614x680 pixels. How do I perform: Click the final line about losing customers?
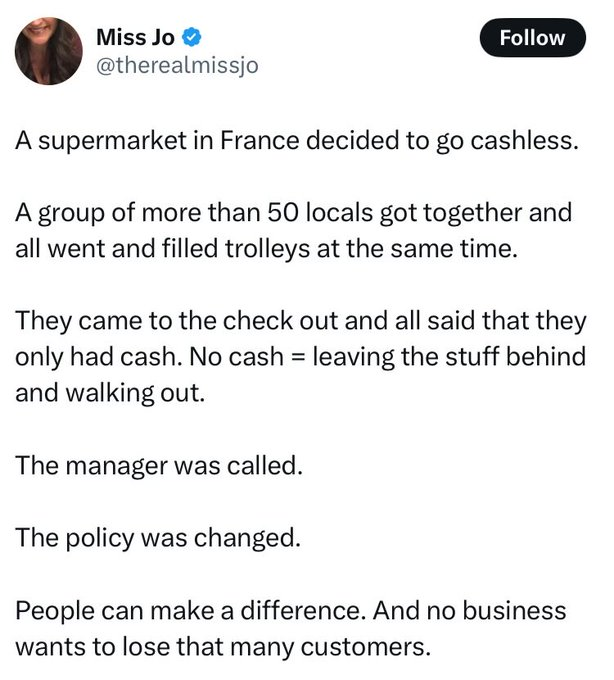point(223,646)
